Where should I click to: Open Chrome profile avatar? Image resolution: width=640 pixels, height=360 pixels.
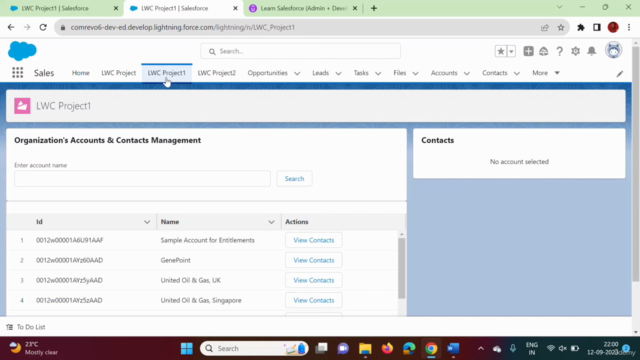pos(613,27)
